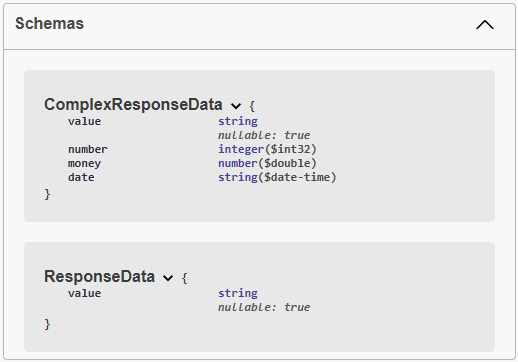The height and width of the screenshot is (362, 518).
Task: Click the string type in ResponseData
Action: coord(238,293)
